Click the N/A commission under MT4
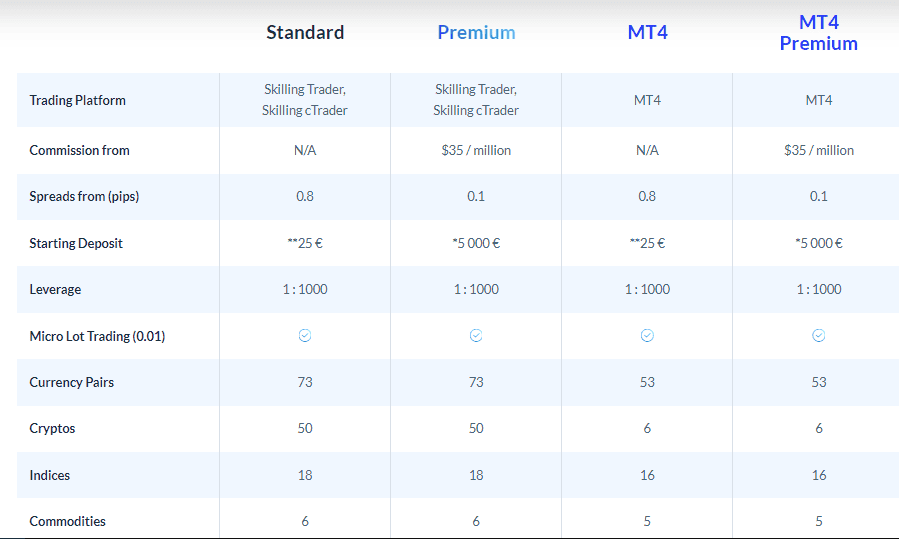 [647, 150]
